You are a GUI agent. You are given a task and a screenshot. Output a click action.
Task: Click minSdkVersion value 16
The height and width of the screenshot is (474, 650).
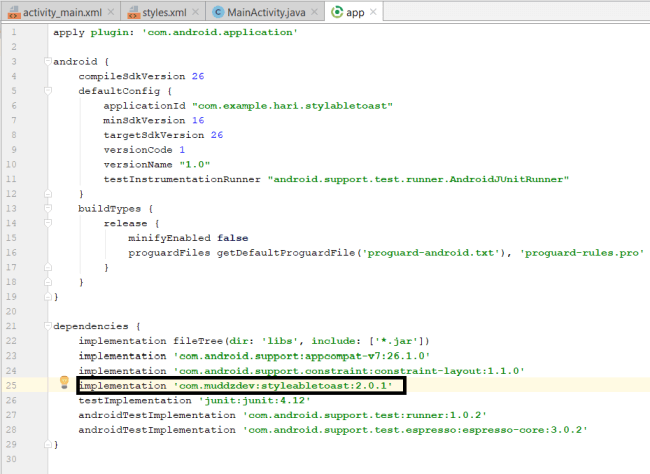[198, 120]
